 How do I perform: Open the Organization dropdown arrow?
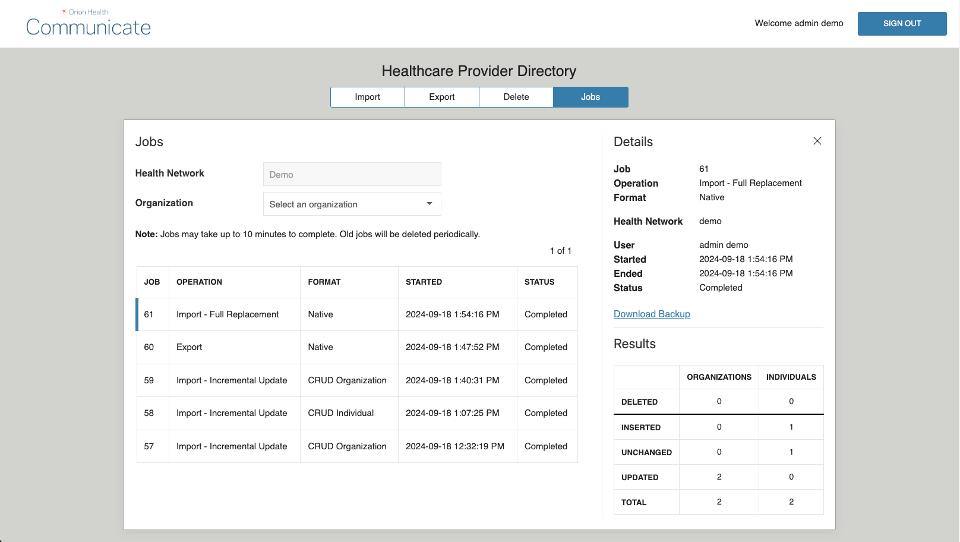pyautogui.click(x=429, y=204)
